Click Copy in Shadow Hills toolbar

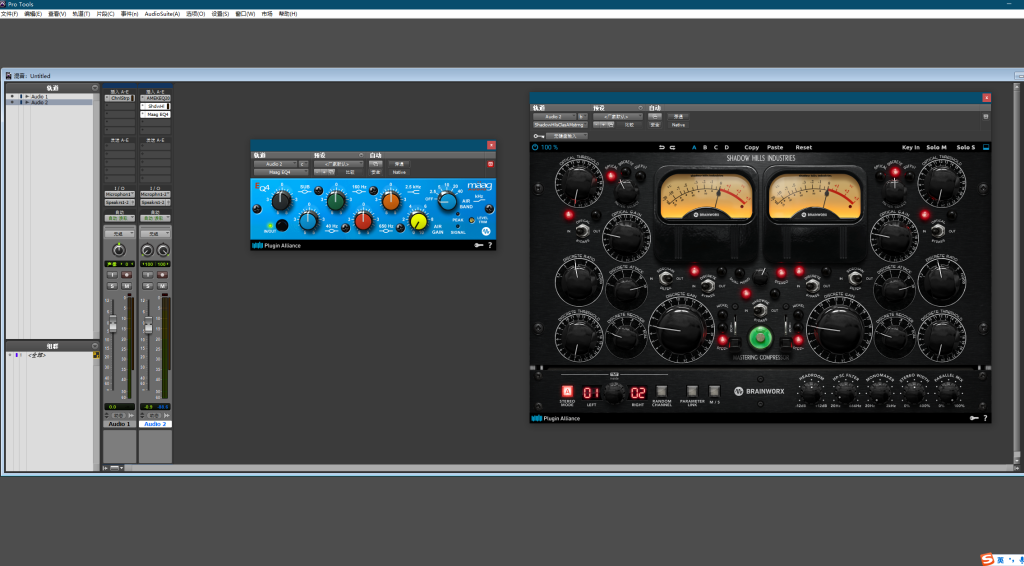tap(752, 148)
